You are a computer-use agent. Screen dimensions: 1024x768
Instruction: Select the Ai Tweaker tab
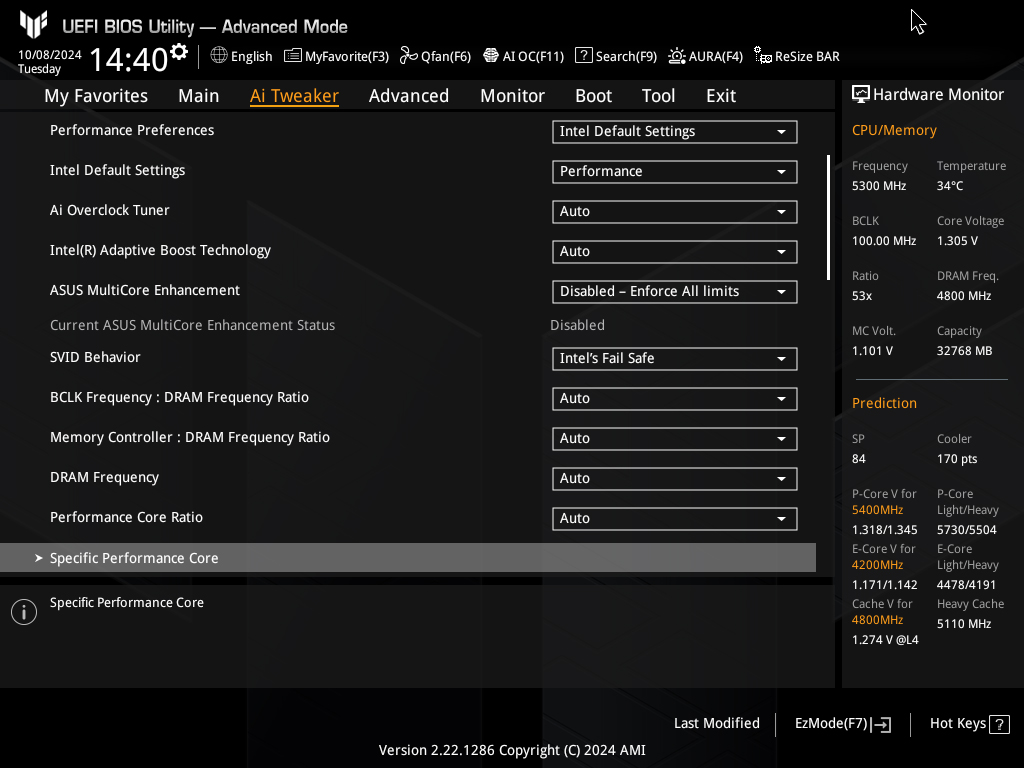(294, 96)
